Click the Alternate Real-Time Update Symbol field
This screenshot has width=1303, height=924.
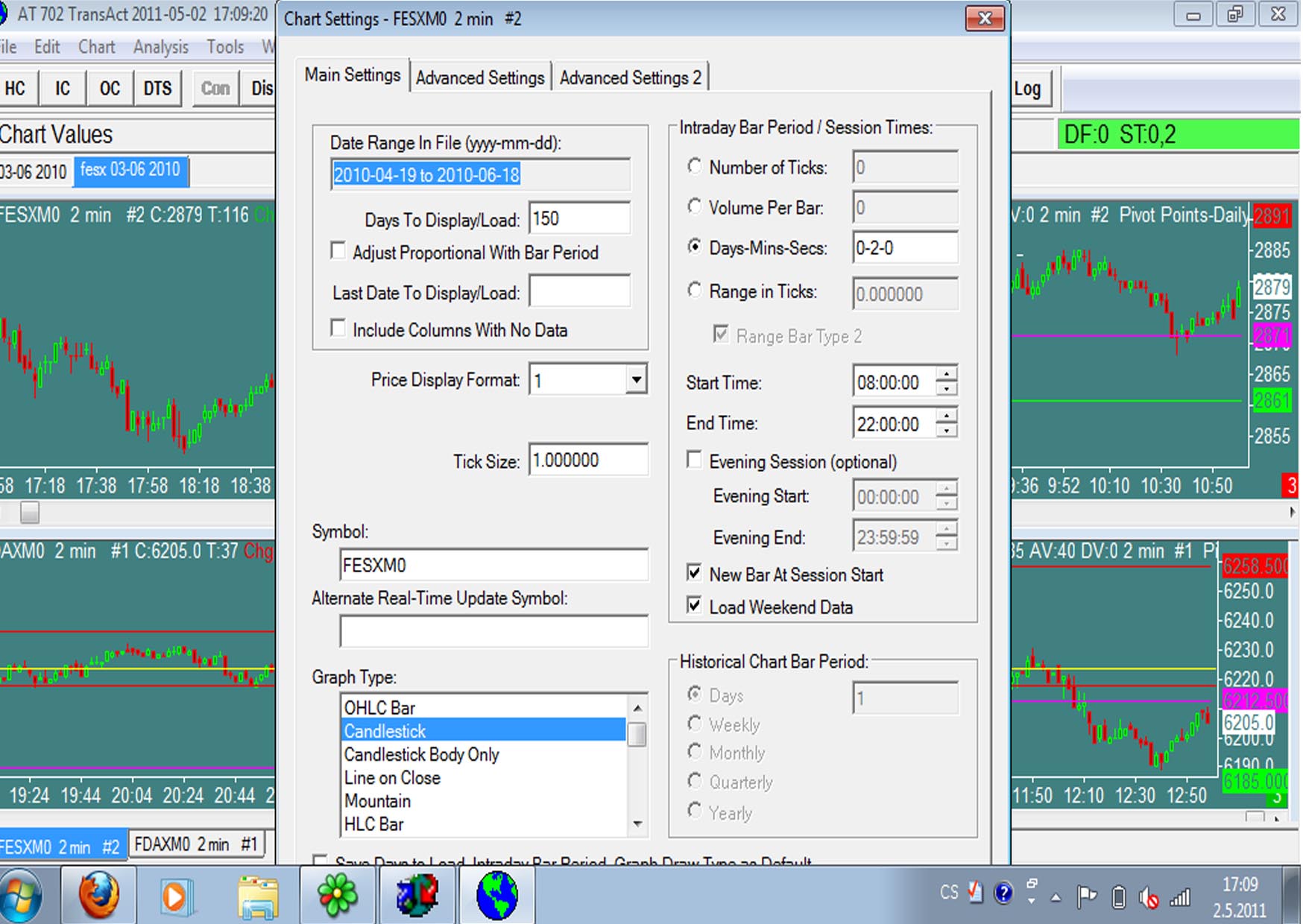[x=493, y=631]
